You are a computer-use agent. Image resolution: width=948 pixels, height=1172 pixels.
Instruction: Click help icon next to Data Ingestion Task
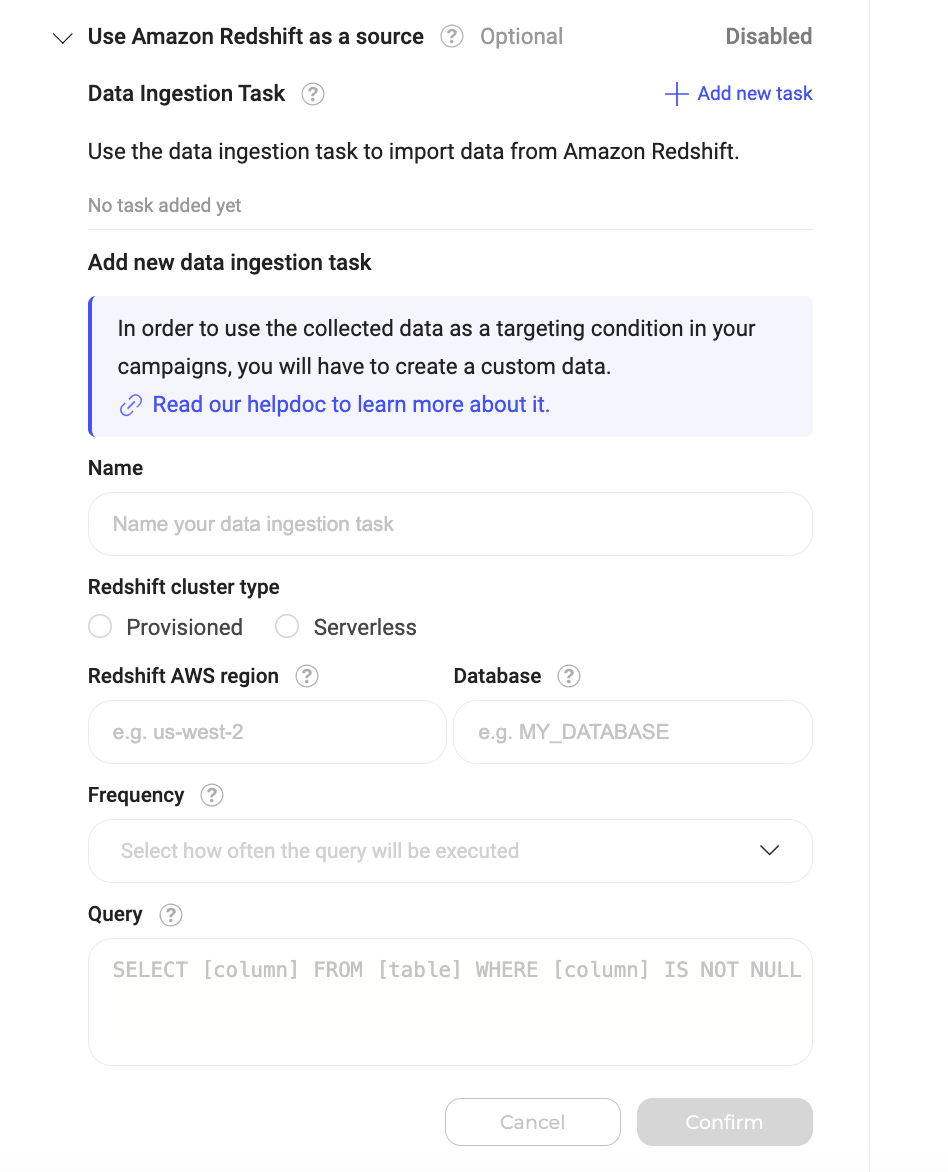[313, 94]
